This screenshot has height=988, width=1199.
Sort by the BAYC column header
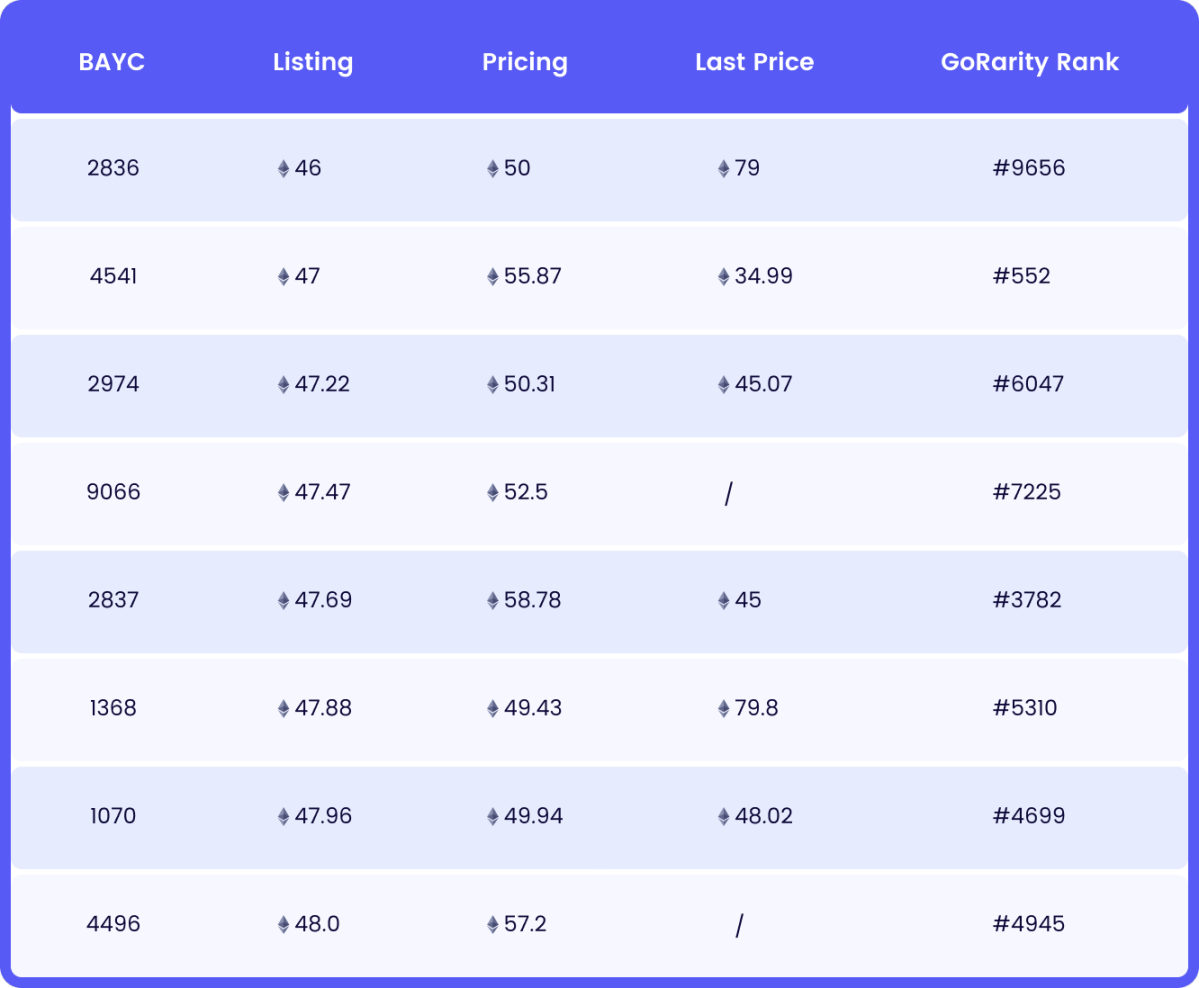[112, 62]
